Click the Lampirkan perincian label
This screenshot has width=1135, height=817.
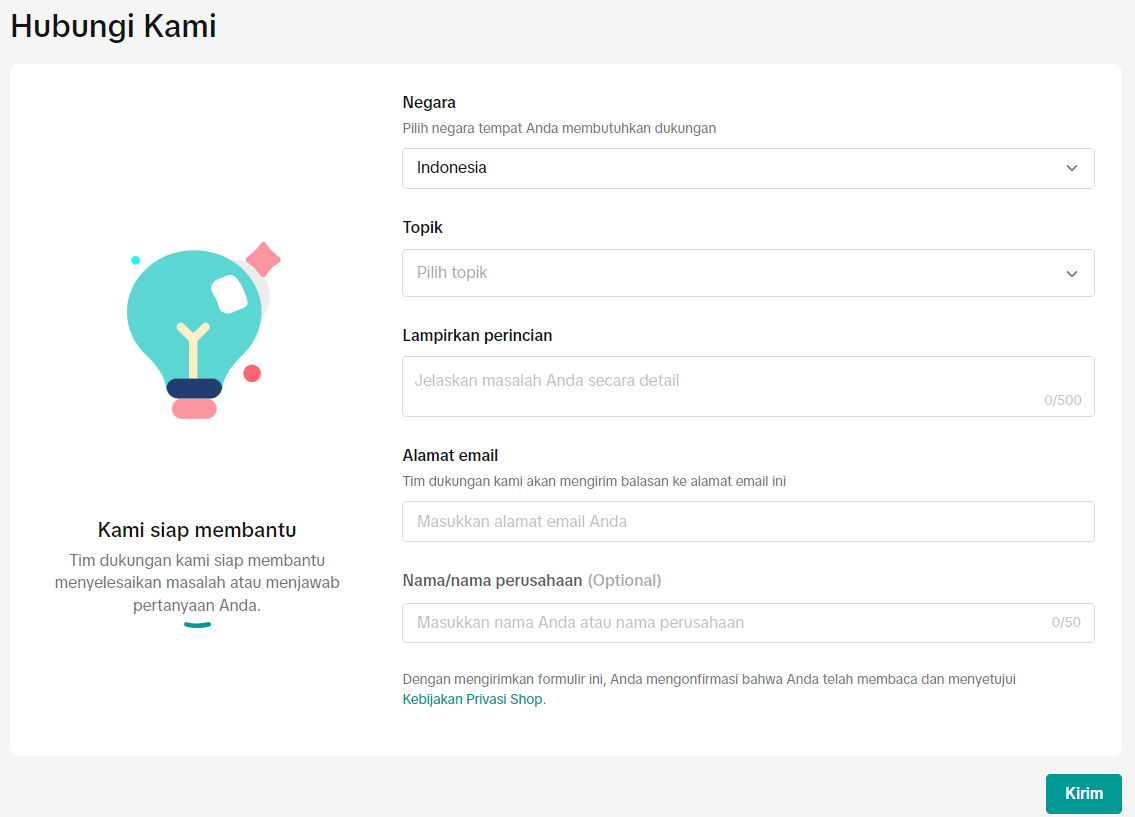pyautogui.click(x=477, y=335)
